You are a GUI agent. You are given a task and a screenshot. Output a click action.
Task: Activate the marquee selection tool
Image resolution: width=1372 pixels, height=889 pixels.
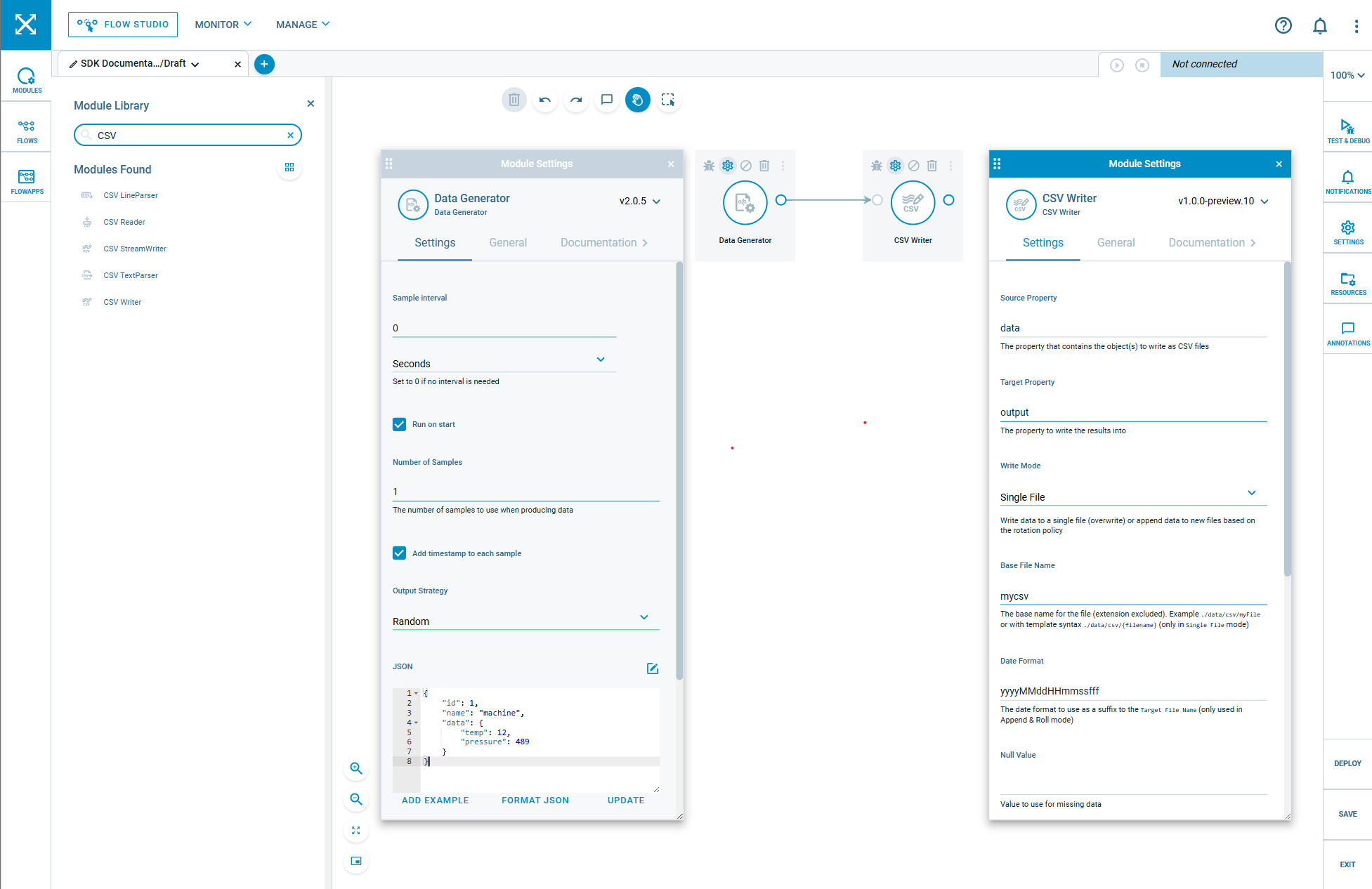(668, 100)
